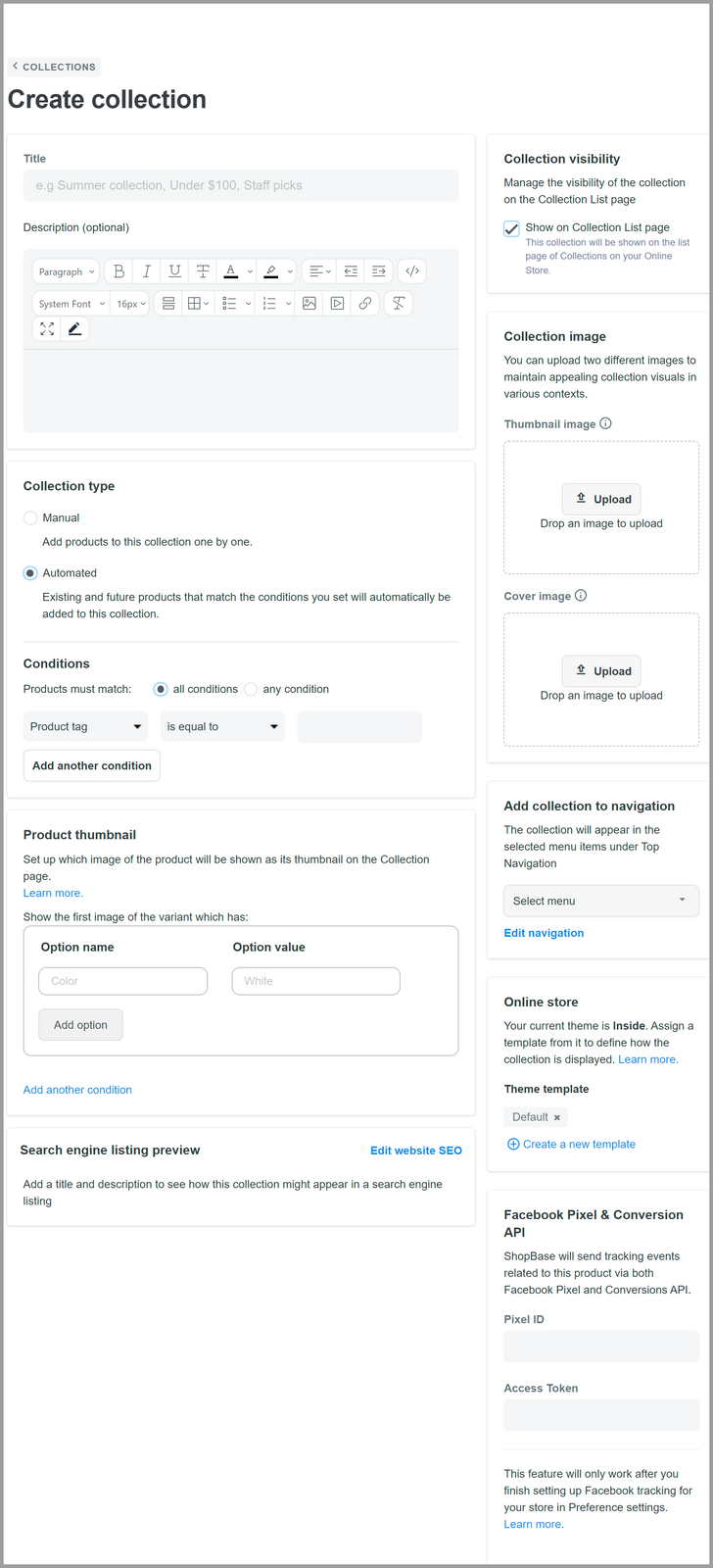Click the insert link icon
The height and width of the screenshot is (1568, 713).
click(364, 304)
